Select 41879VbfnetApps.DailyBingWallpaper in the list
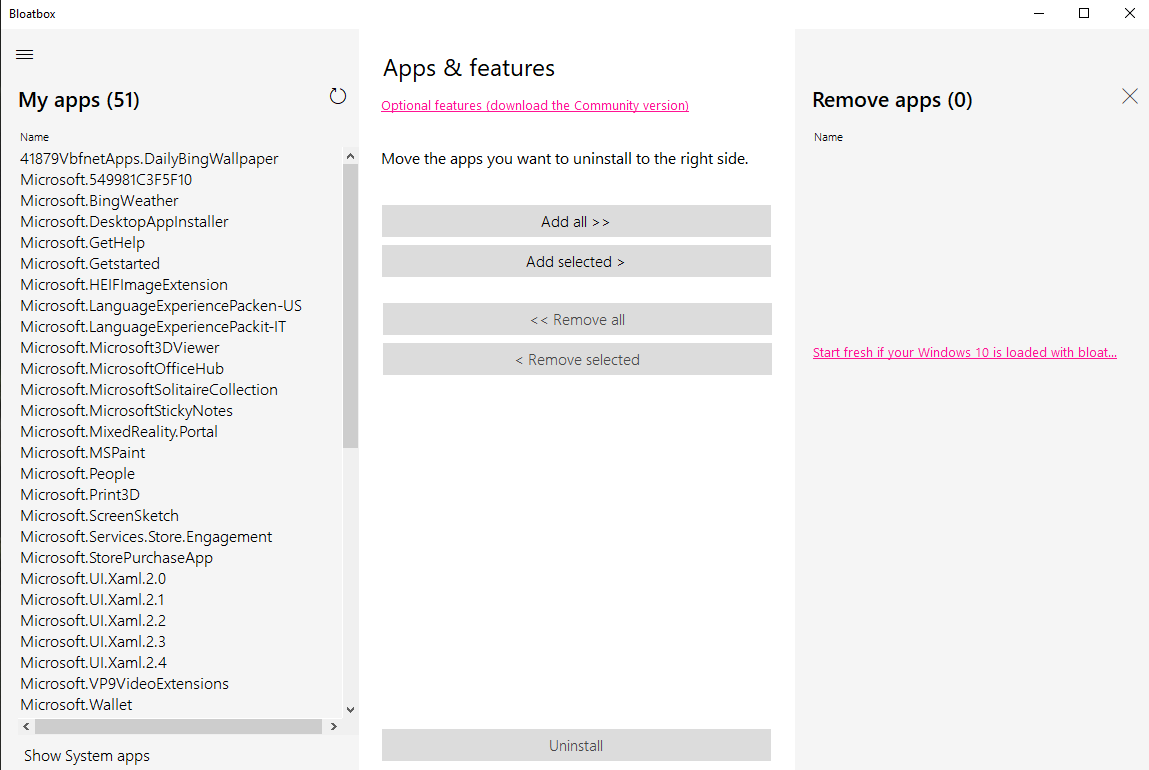This screenshot has width=1149, height=770. coord(149,159)
